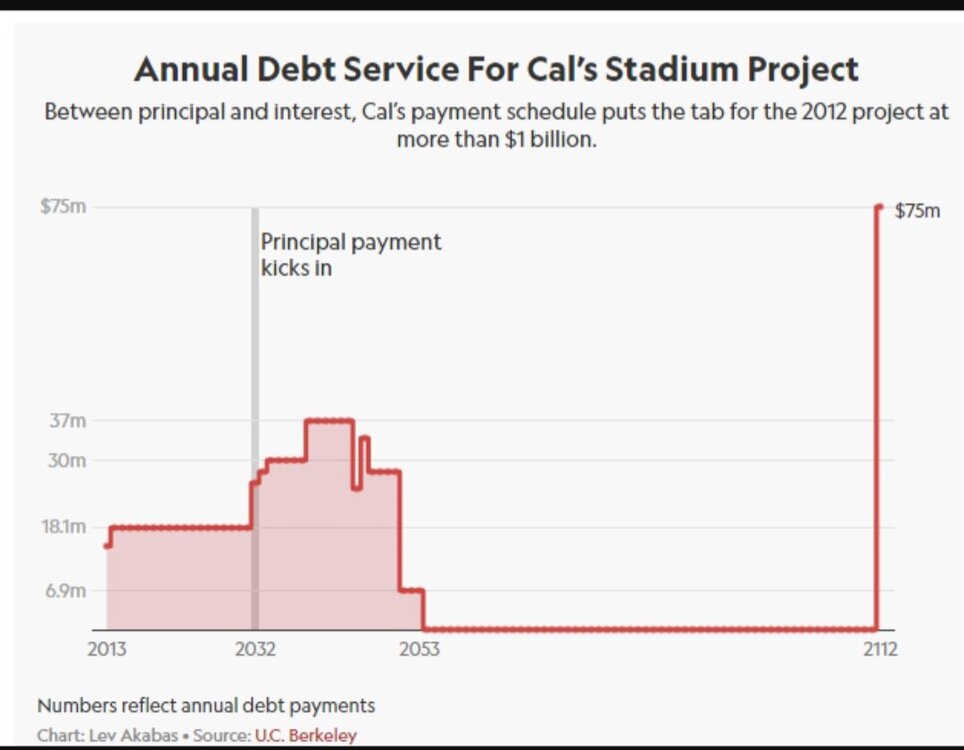
Task: Click the 18.1m y-axis label
Action: 64,526
